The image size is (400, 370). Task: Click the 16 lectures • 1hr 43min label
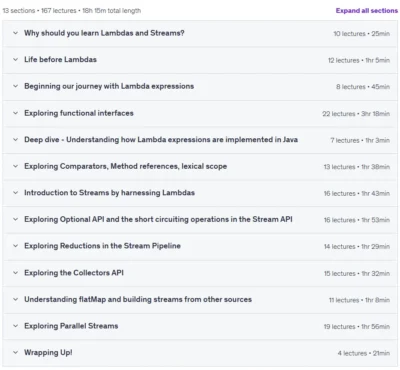(x=357, y=193)
